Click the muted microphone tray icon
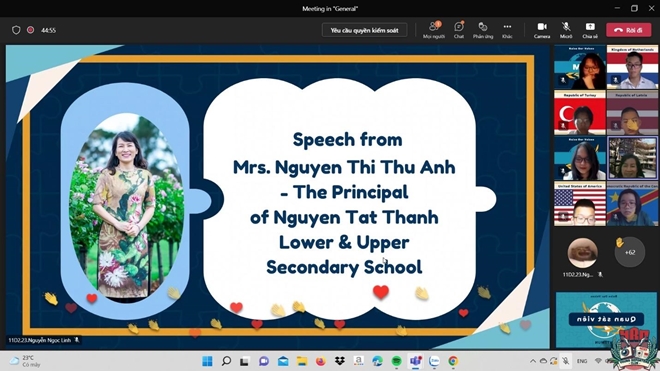Viewport: 660px width, 371px height. [x=566, y=361]
